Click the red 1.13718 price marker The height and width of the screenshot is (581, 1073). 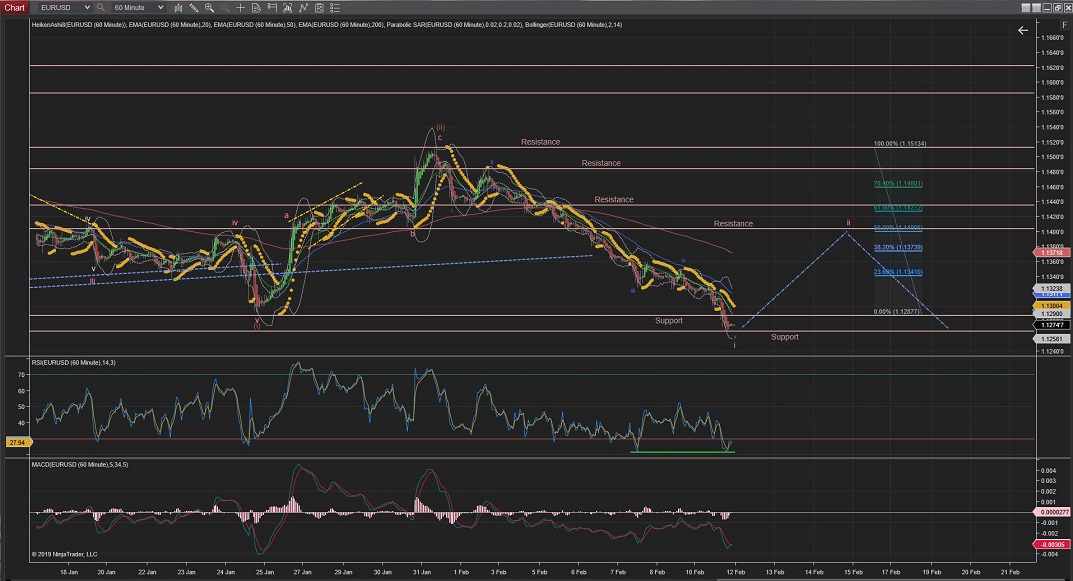(1054, 253)
